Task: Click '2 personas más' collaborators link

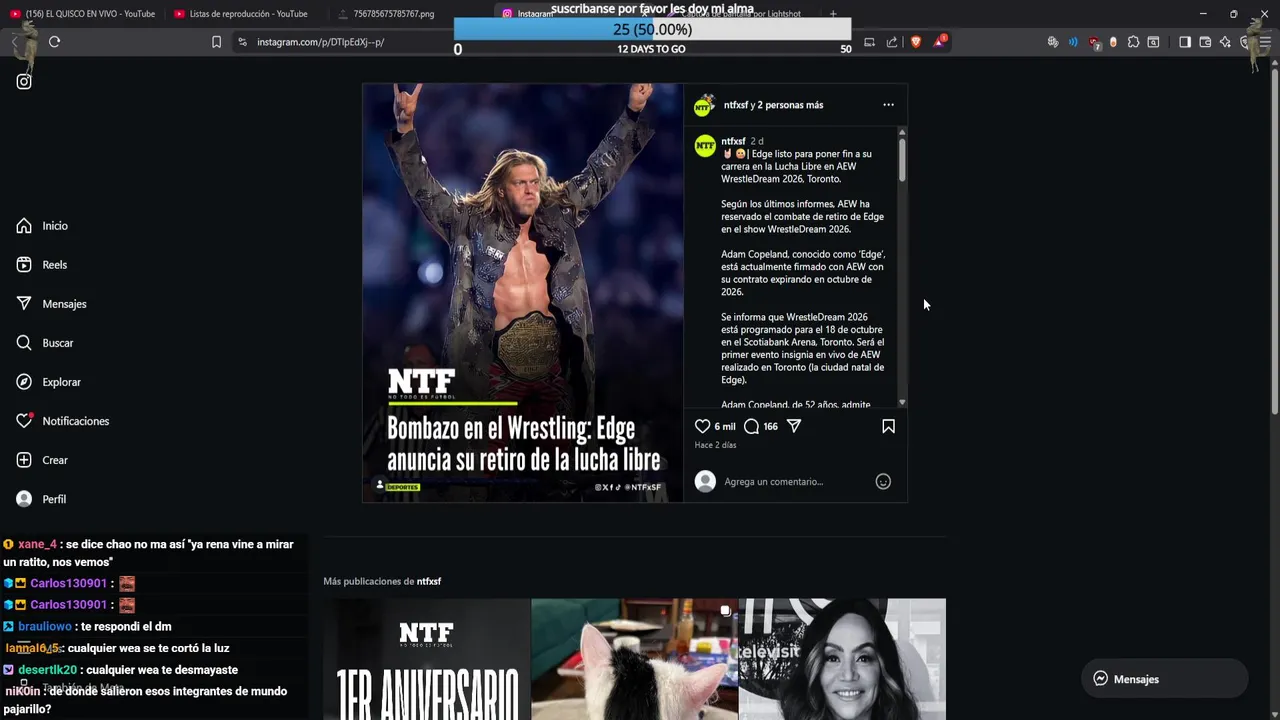Action: [x=790, y=105]
